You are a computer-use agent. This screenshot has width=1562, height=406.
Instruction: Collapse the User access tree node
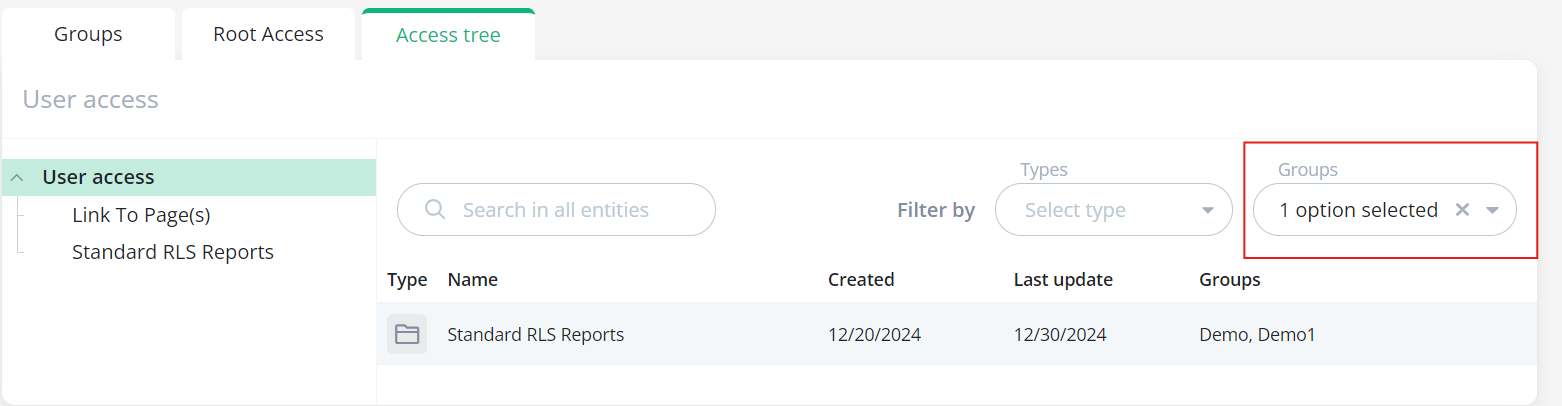pos(17,178)
